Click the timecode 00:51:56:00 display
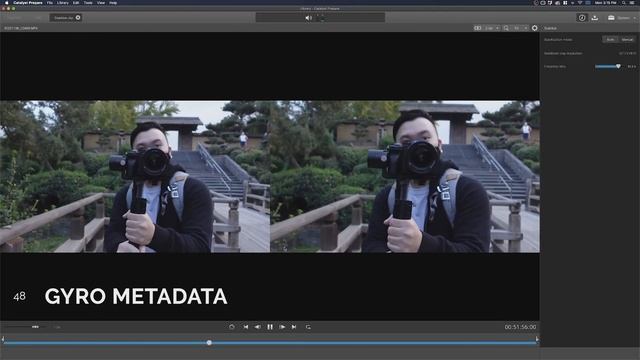Image resolution: width=640 pixels, height=360 pixels. (520, 327)
